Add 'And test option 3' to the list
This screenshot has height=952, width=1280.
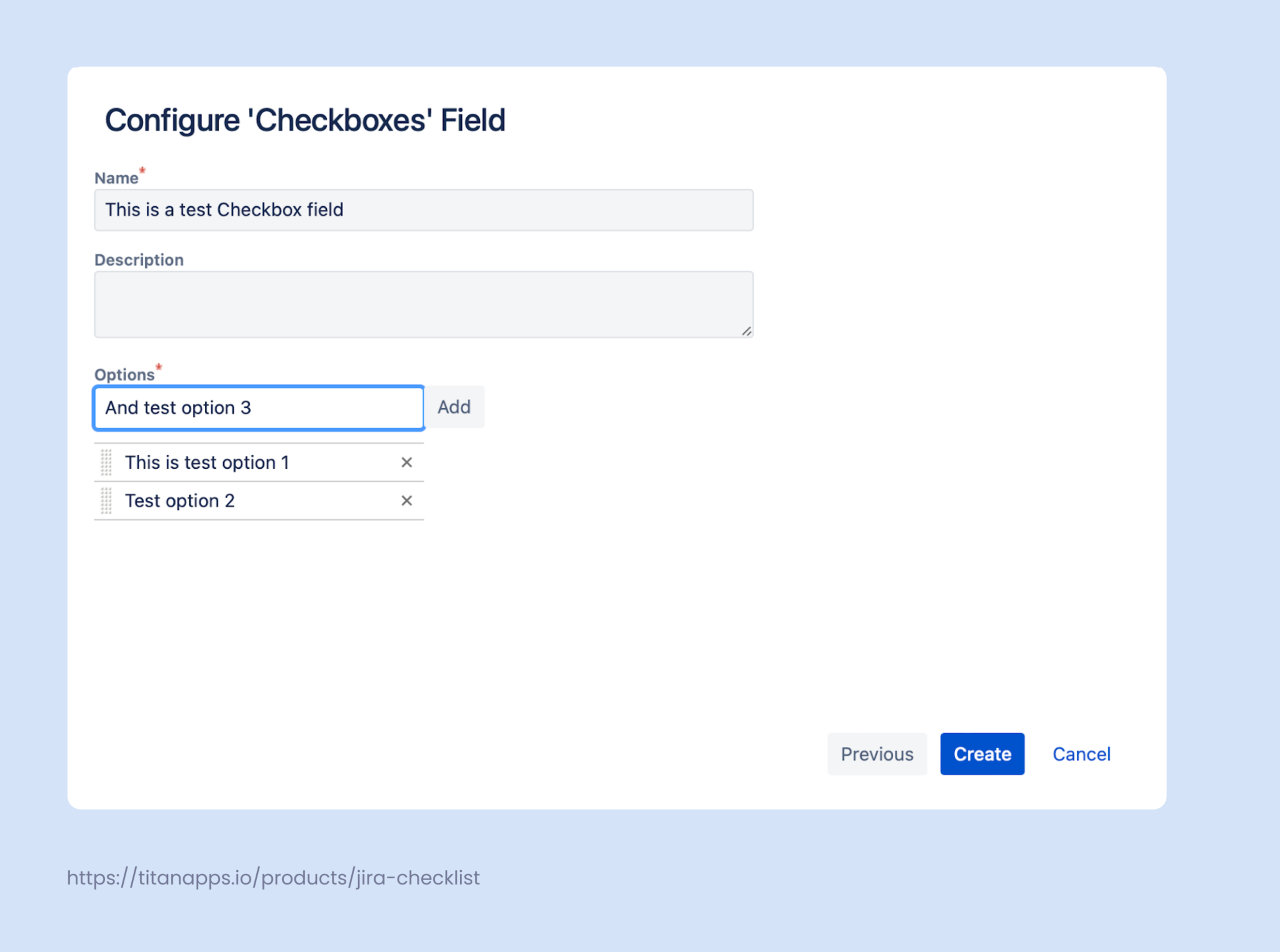[454, 407]
